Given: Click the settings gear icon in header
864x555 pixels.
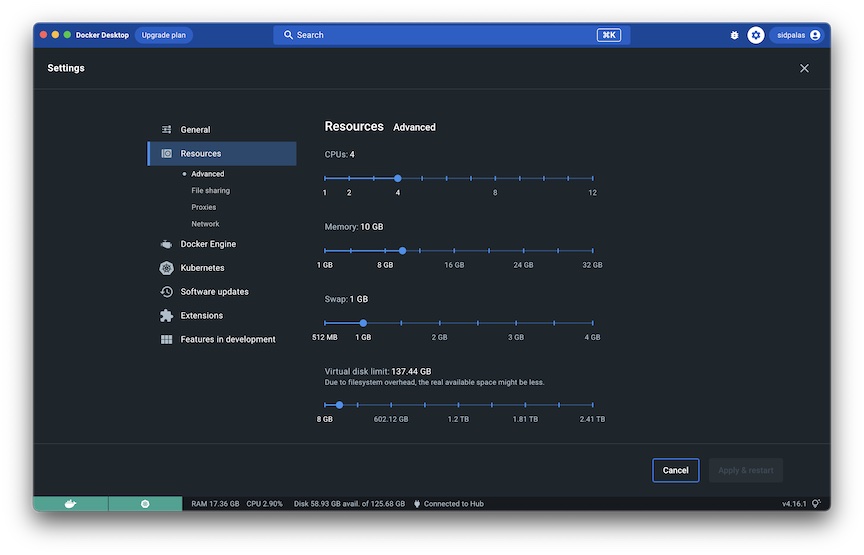Looking at the screenshot, I should (x=756, y=35).
